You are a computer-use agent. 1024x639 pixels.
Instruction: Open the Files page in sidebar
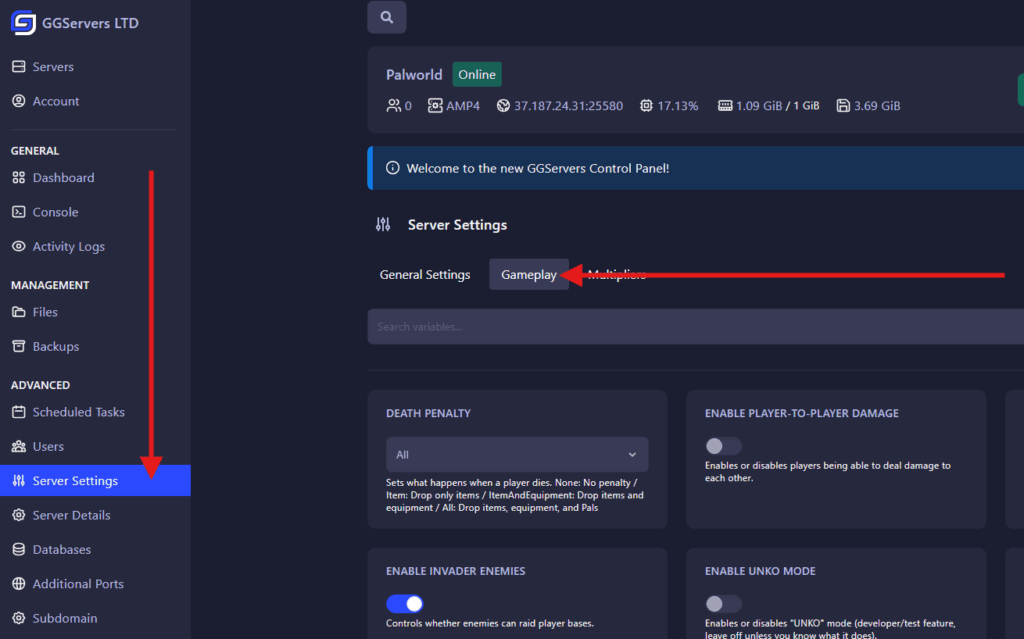click(x=45, y=312)
